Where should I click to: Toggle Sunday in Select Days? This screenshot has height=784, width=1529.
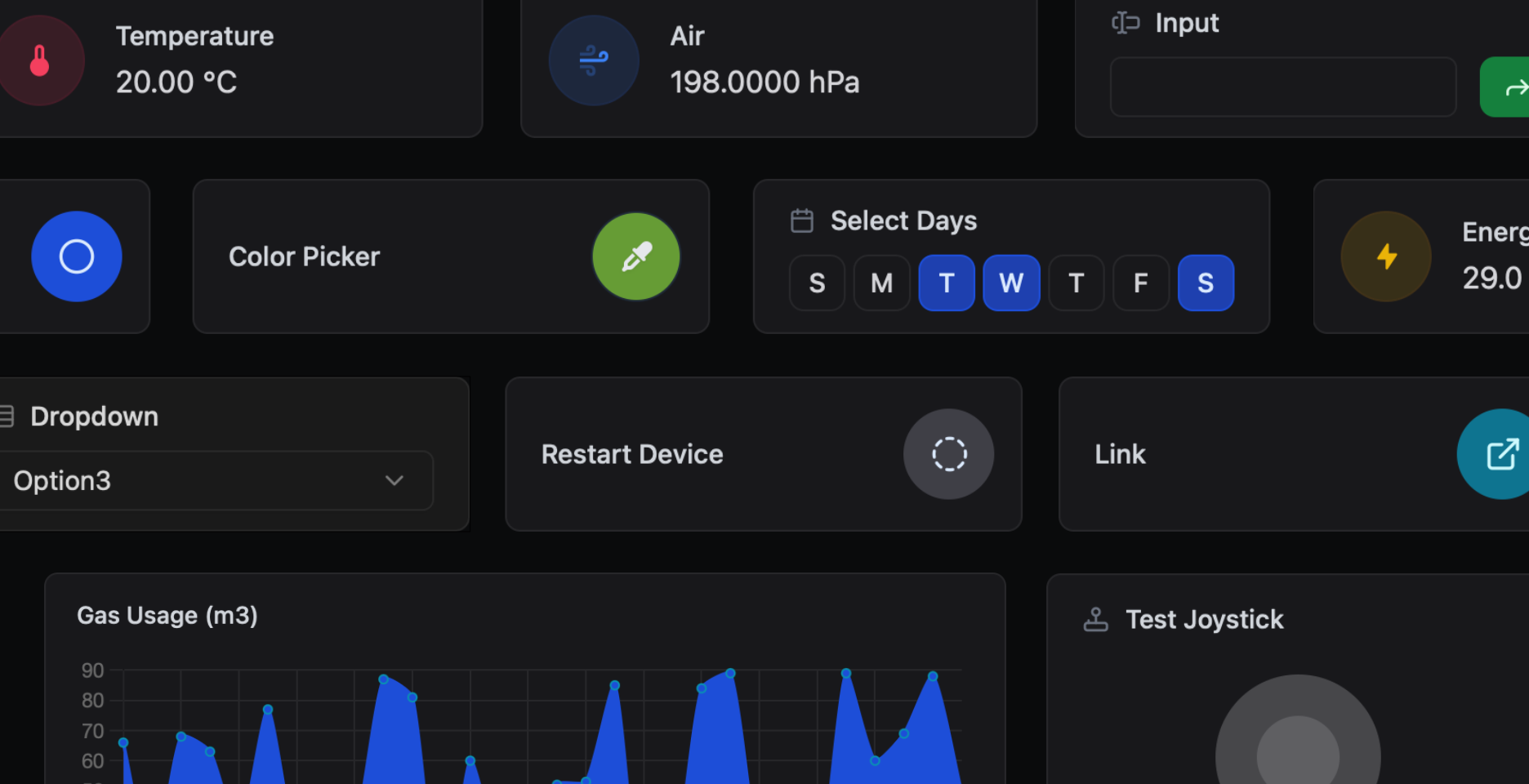(x=817, y=283)
